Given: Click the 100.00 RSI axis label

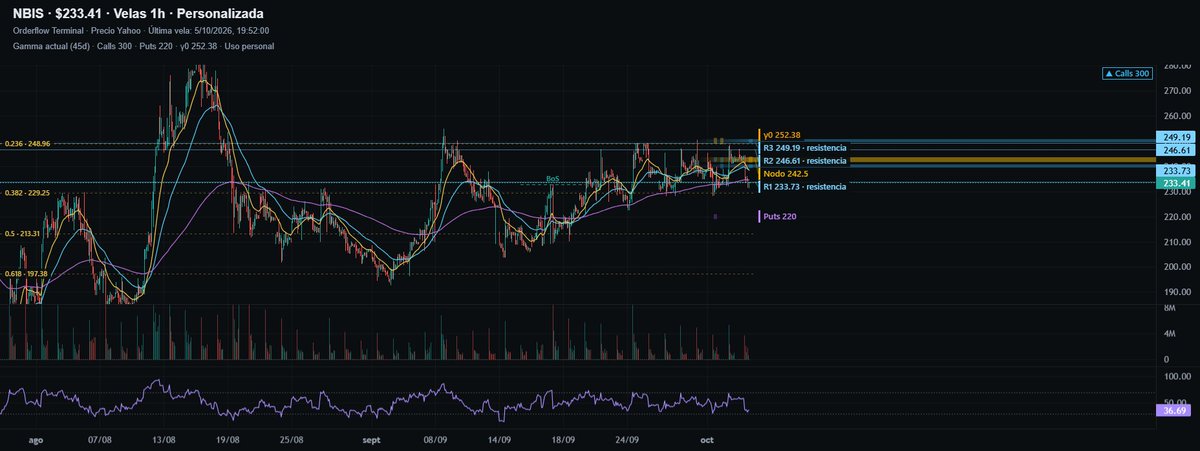Looking at the screenshot, I should (1176, 379).
